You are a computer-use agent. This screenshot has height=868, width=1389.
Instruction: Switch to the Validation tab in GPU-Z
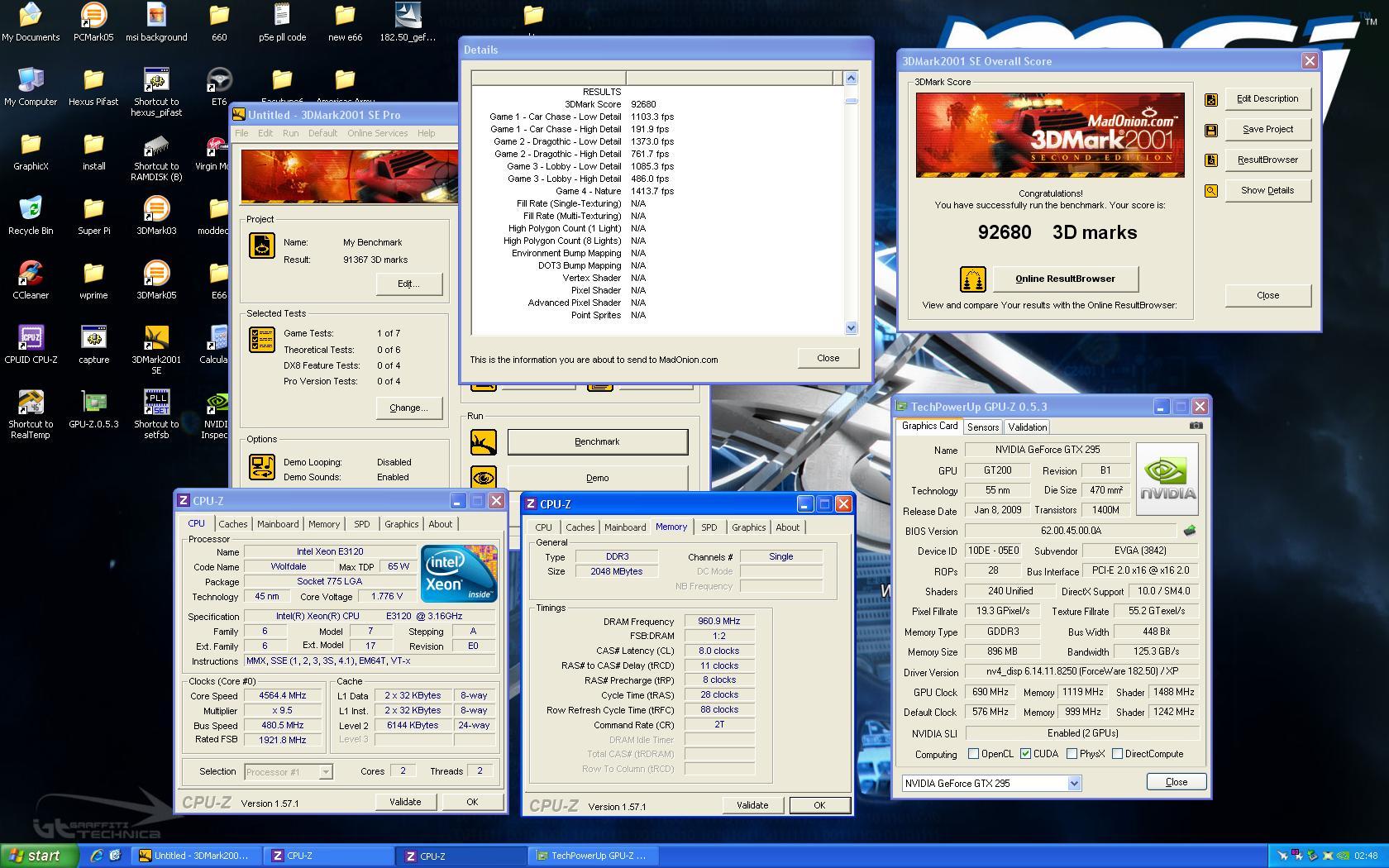coord(1027,427)
